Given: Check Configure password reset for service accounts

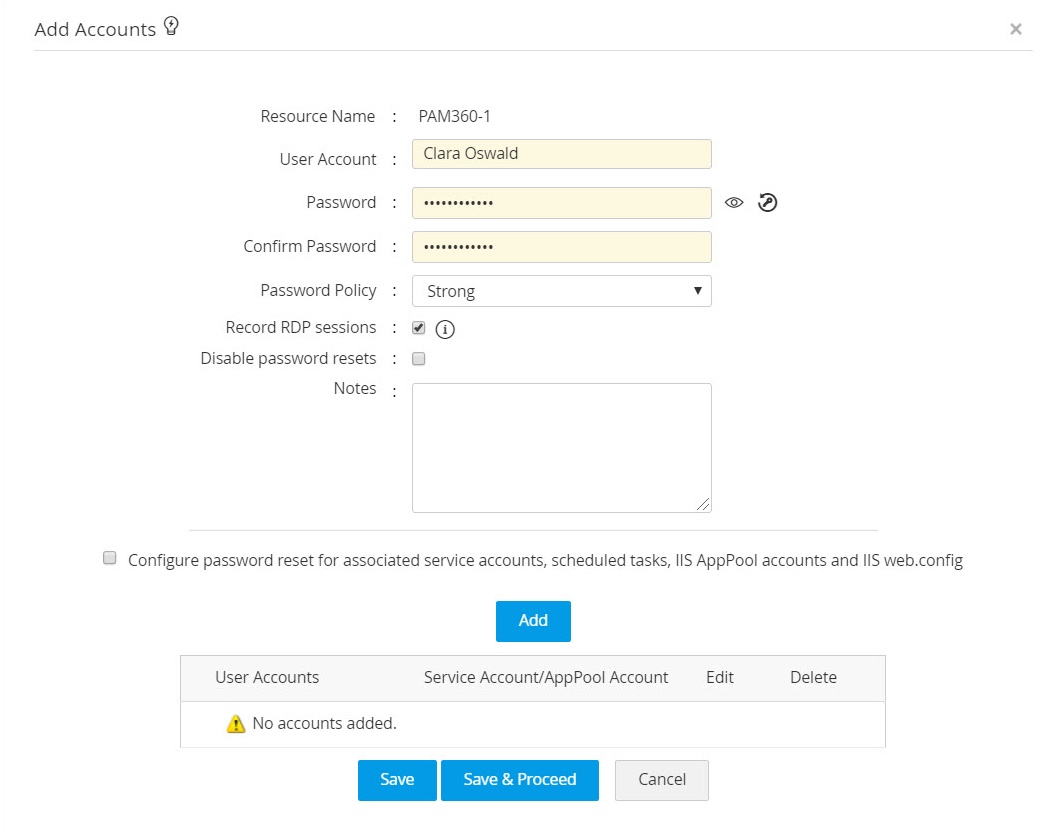Looking at the screenshot, I should [x=110, y=559].
